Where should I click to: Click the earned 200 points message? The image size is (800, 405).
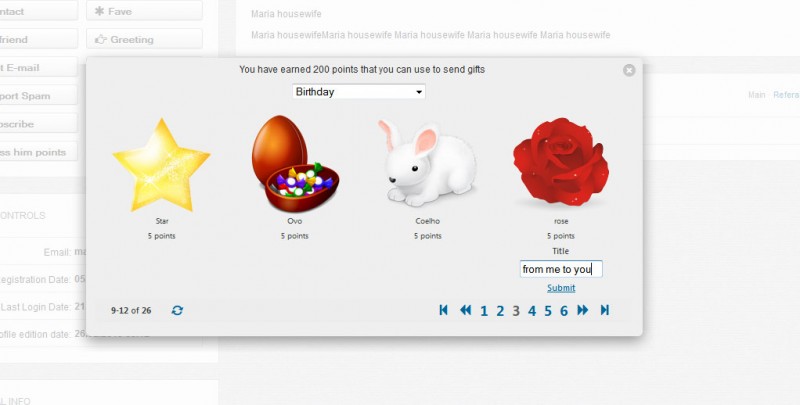point(362,69)
